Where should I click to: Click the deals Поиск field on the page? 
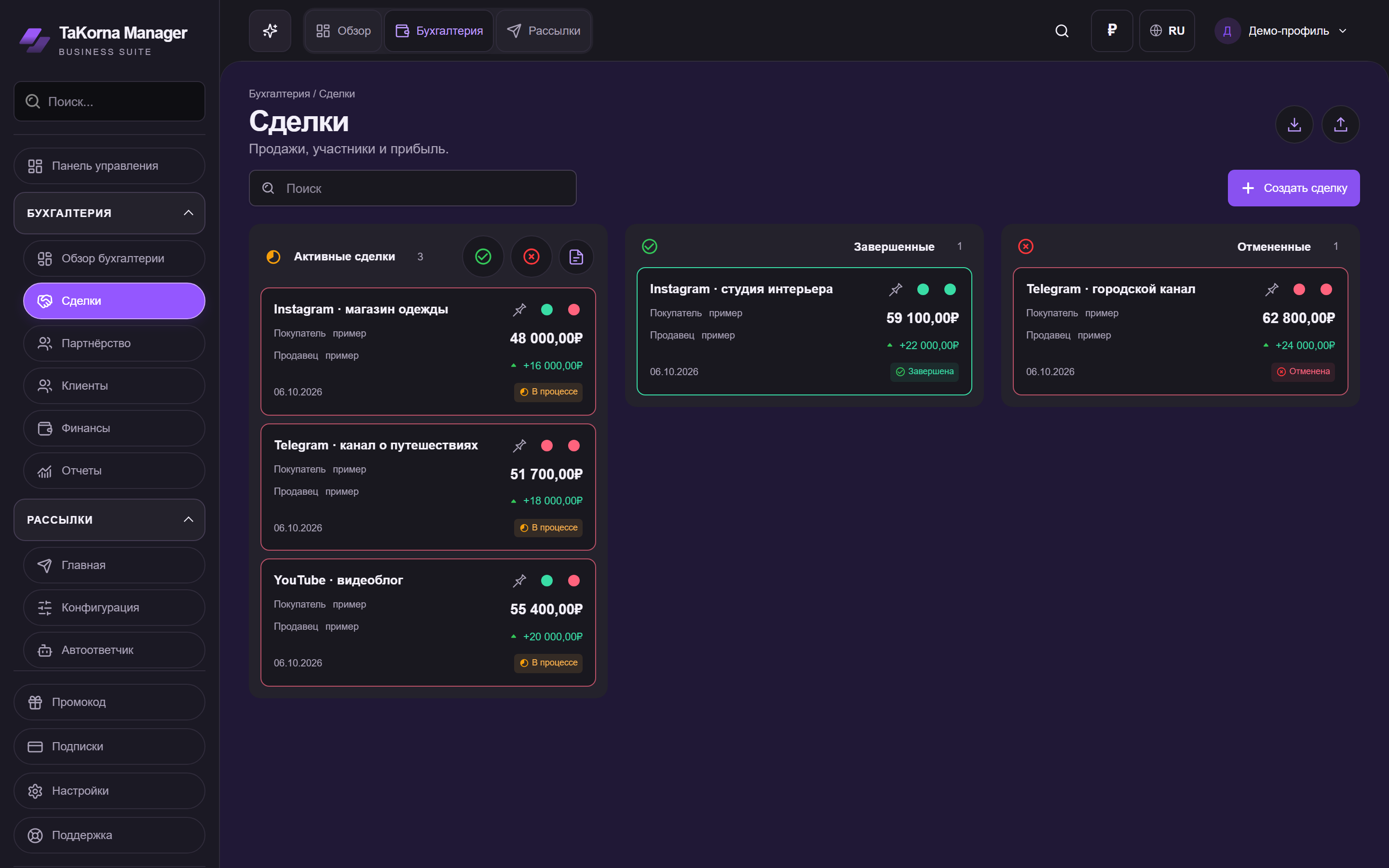click(x=413, y=188)
